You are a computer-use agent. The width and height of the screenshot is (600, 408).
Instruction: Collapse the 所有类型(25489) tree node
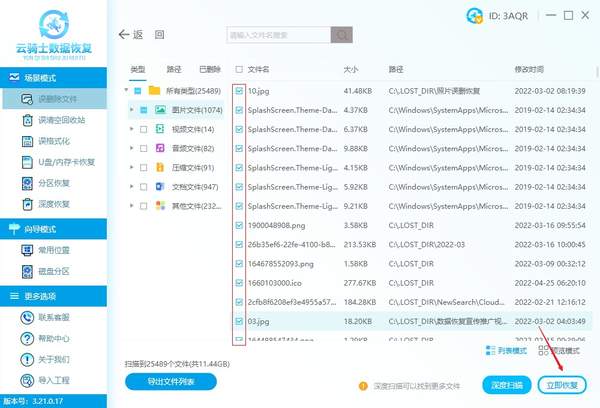coord(126,90)
